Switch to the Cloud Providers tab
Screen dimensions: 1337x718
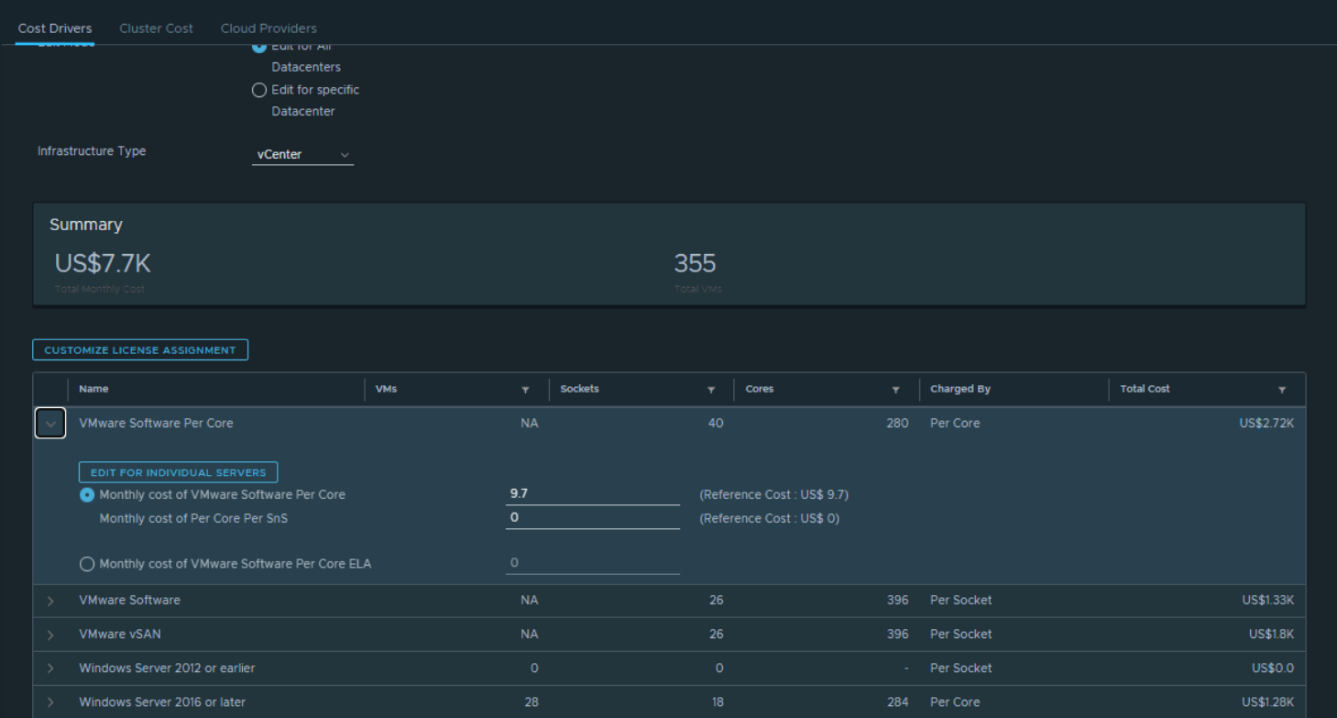pyautogui.click(x=267, y=27)
